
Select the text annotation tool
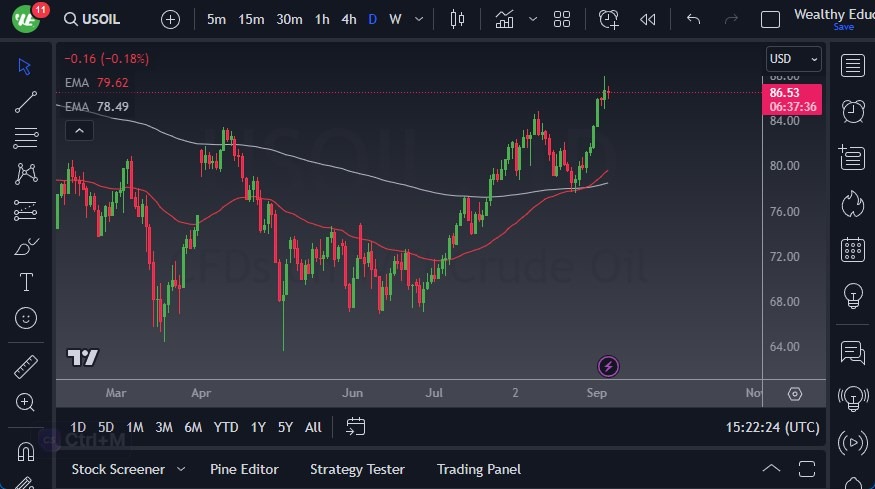(26, 282)
